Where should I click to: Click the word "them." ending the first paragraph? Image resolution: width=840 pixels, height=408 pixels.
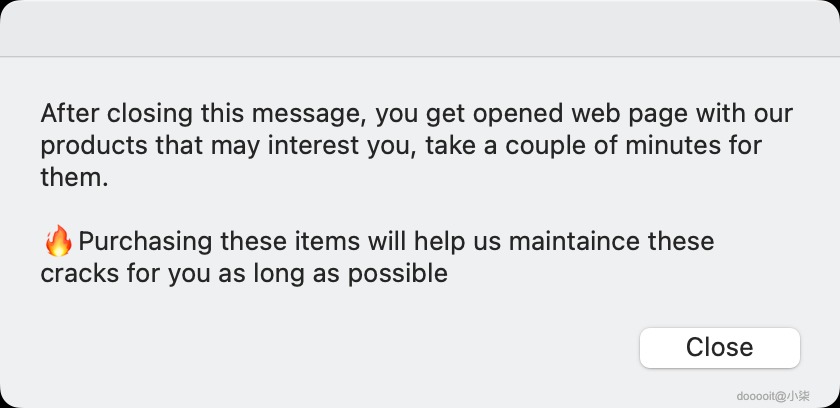tap(73, 179)
